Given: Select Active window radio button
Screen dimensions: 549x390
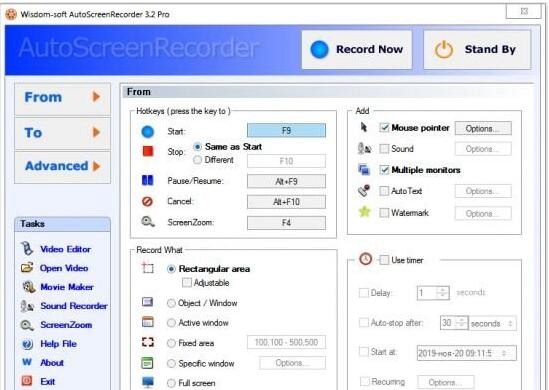Looking at the screenshot, I should coord(171,322).
